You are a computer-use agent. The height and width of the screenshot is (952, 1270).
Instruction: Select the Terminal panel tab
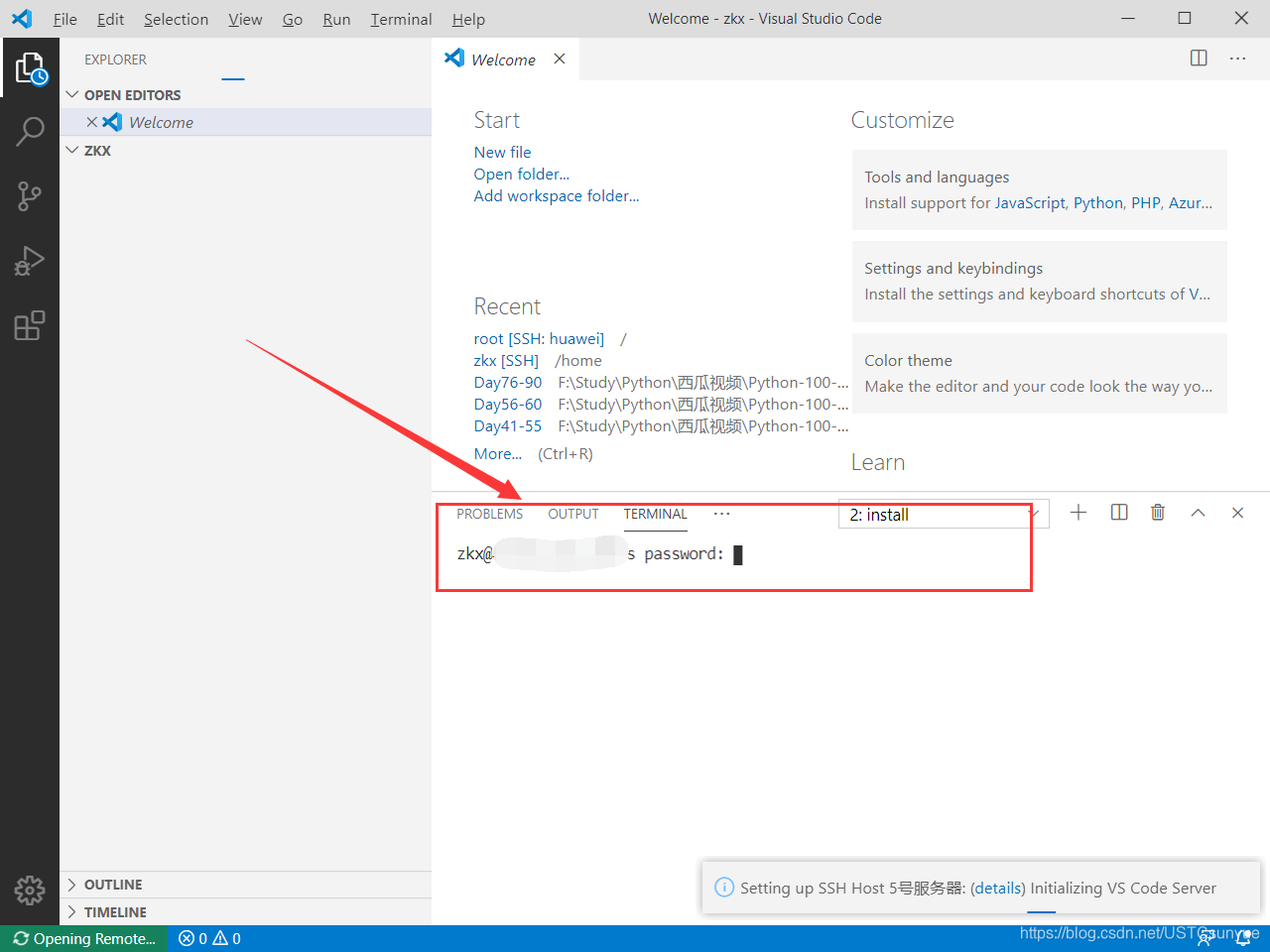point(655,514)
